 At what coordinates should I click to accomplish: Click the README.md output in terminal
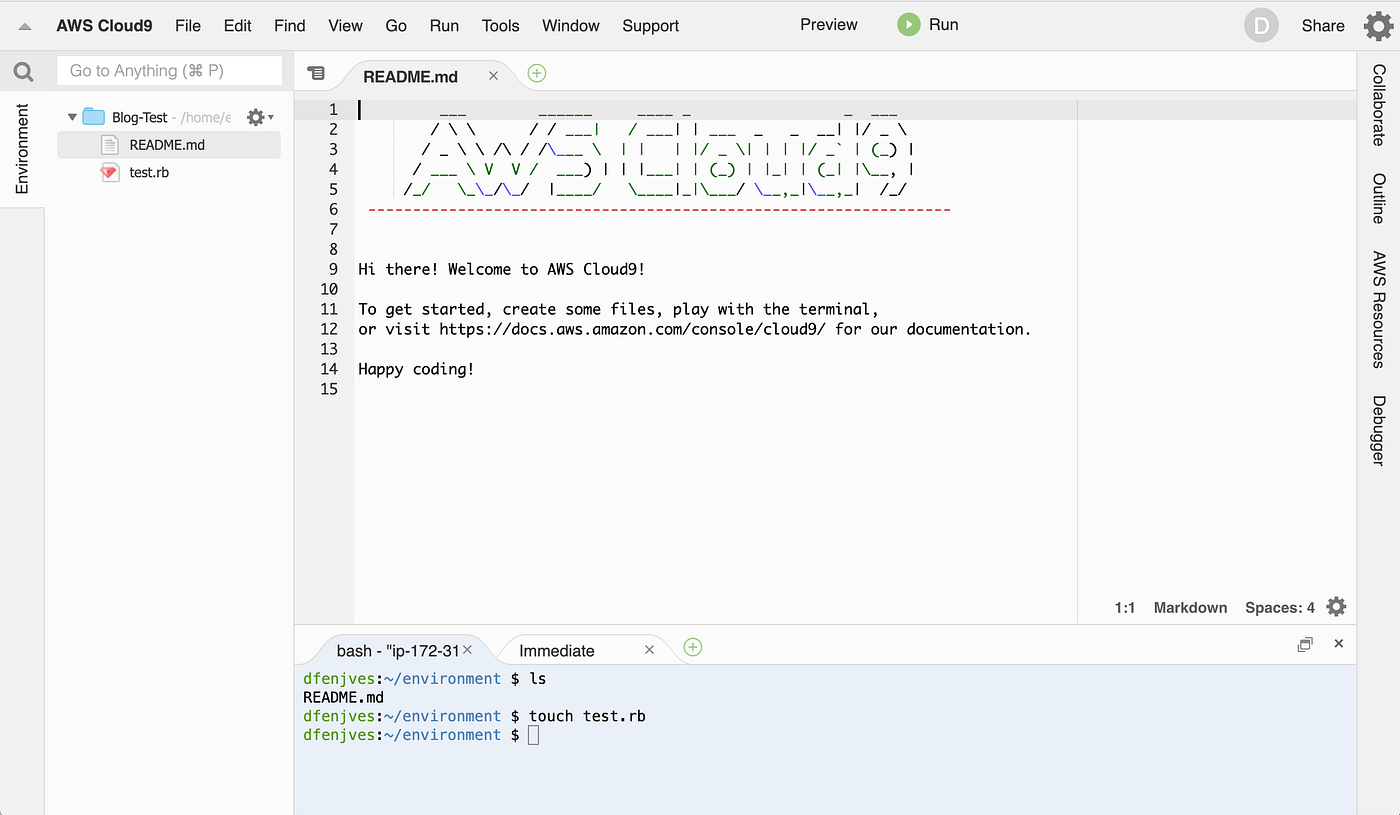(343, 697)
